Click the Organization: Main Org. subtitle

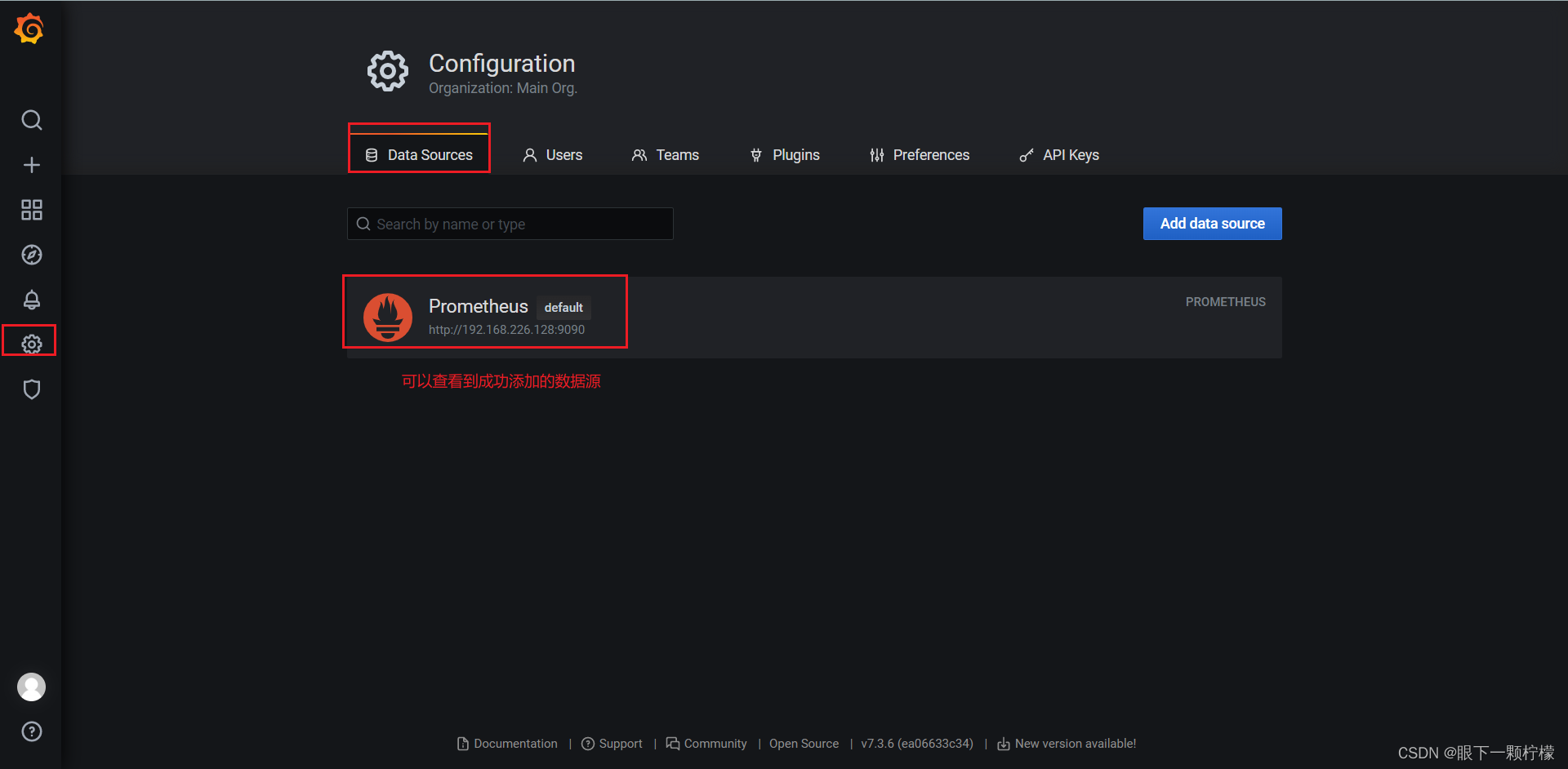point(503,88)
